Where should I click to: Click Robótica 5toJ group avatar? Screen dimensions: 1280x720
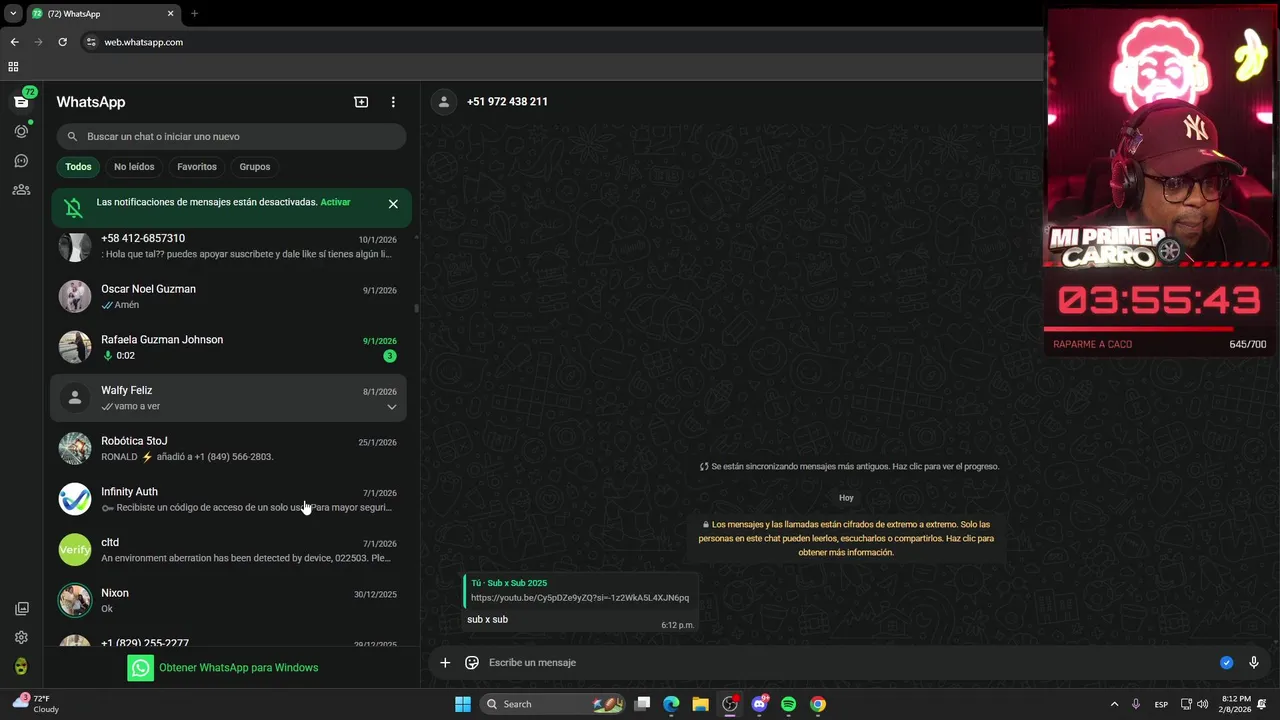pos(75,448)
